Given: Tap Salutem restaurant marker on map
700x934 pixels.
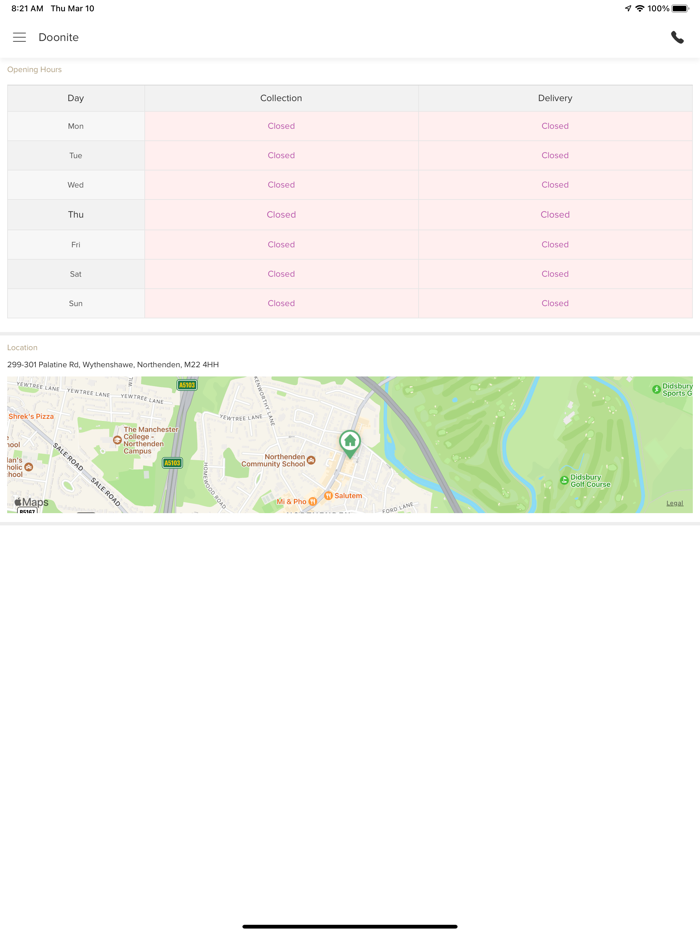Looking at the screenshot, I should click(x=328, y=496).
